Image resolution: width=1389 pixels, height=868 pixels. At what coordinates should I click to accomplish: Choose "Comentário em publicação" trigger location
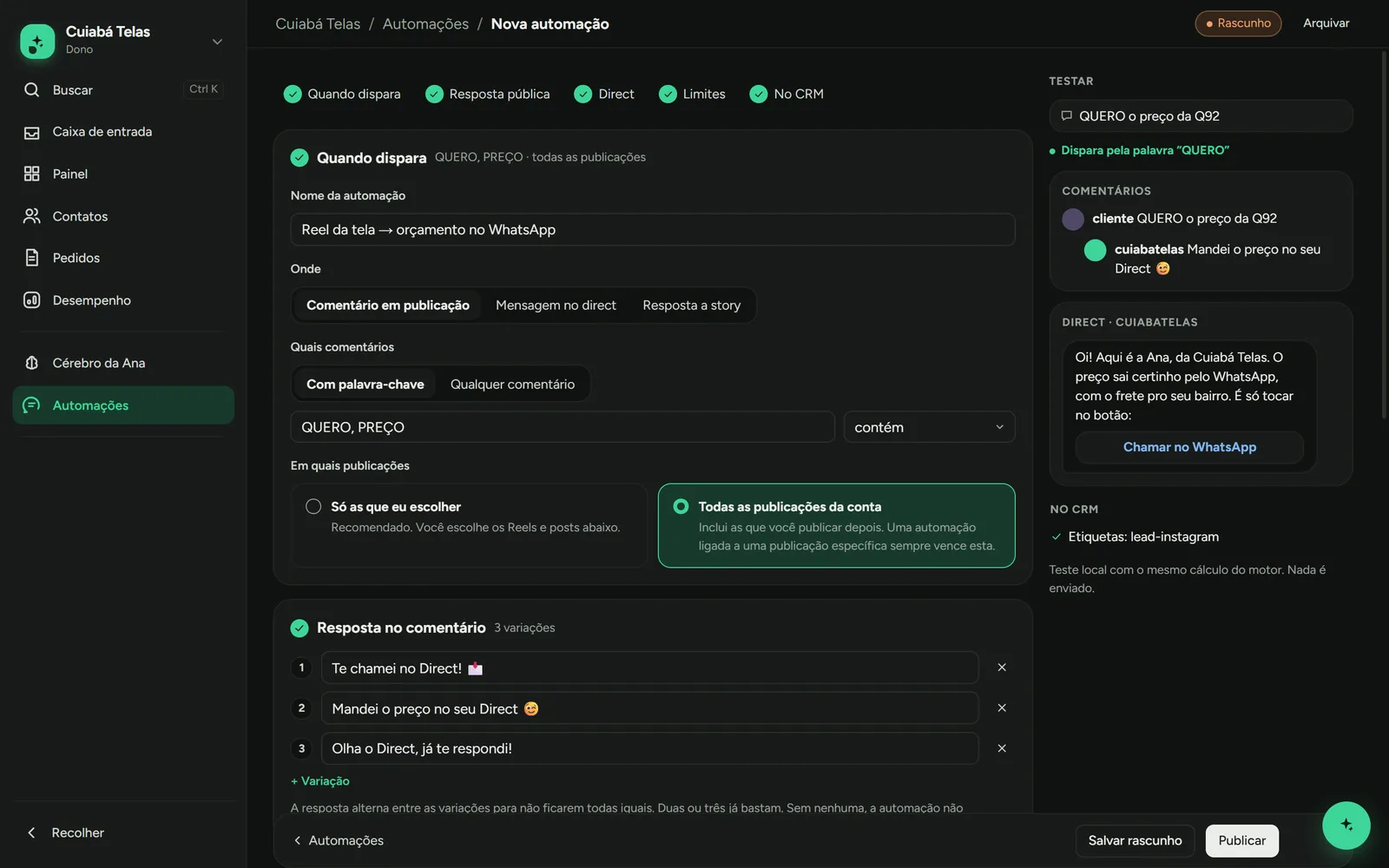pos(387,306)
